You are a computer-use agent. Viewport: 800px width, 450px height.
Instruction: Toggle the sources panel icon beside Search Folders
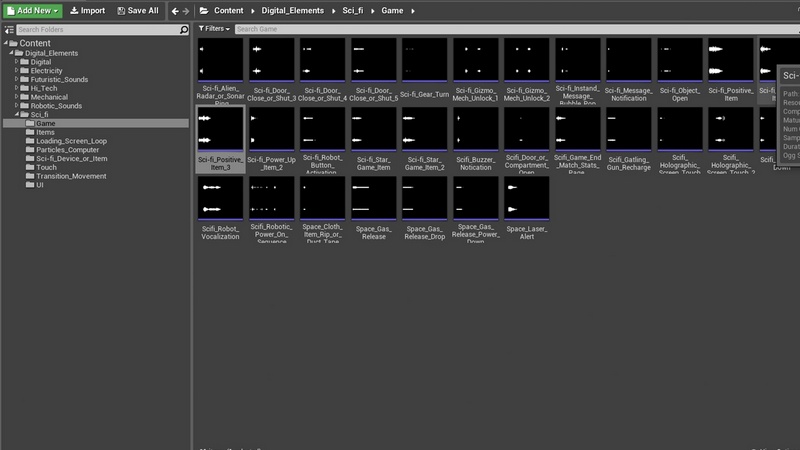(x=8, y=30)
